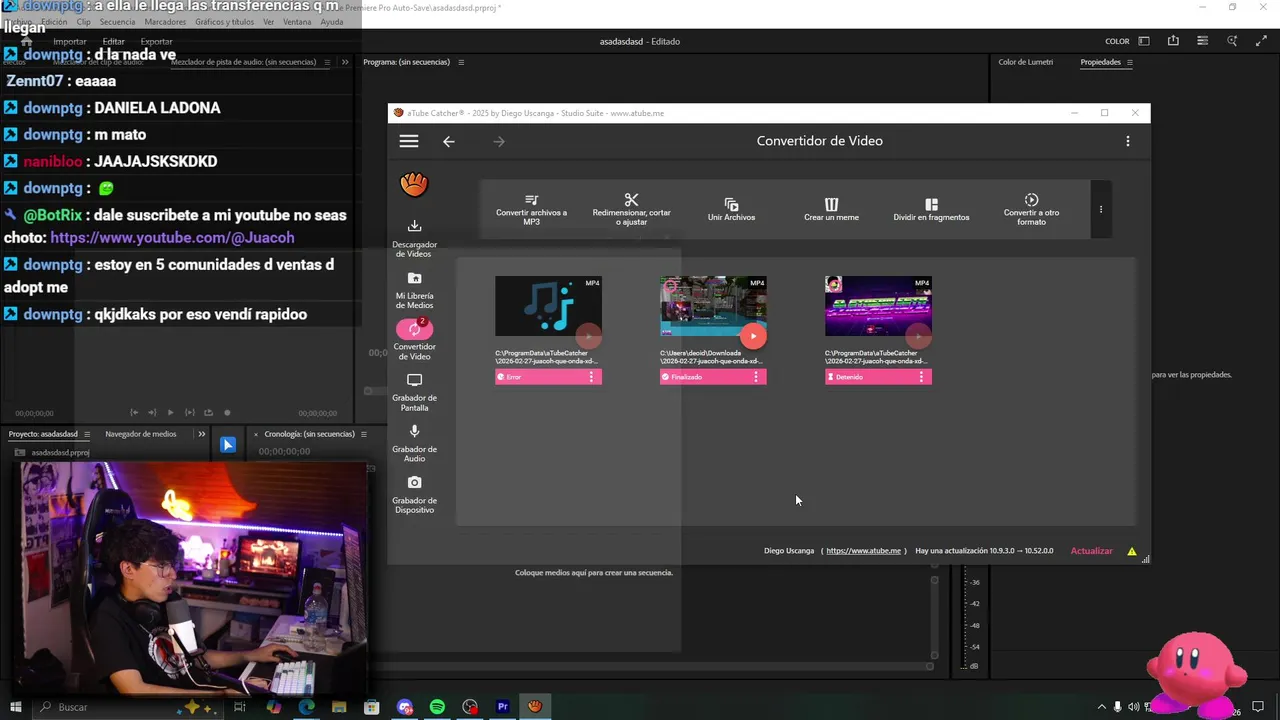Open Spotify from the taskbar
The image size is (1280, 720).
(x=437, y=707)
